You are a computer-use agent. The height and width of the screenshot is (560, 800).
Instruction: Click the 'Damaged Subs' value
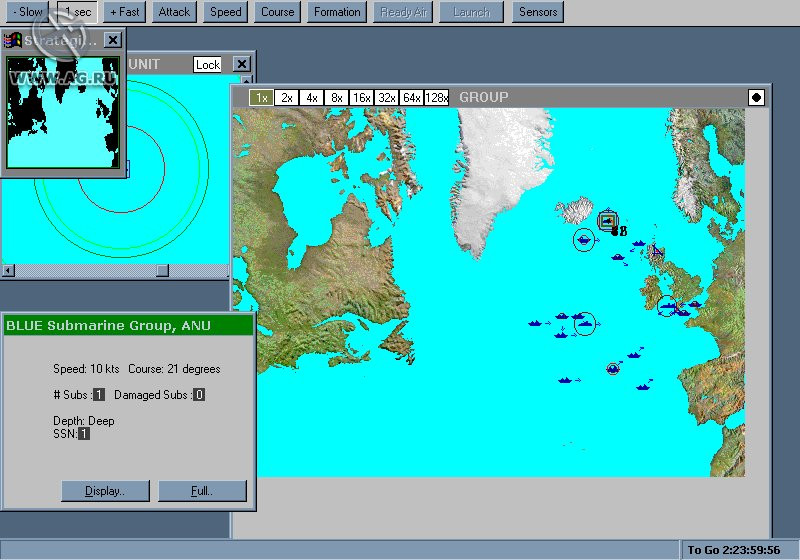(199, 395)
